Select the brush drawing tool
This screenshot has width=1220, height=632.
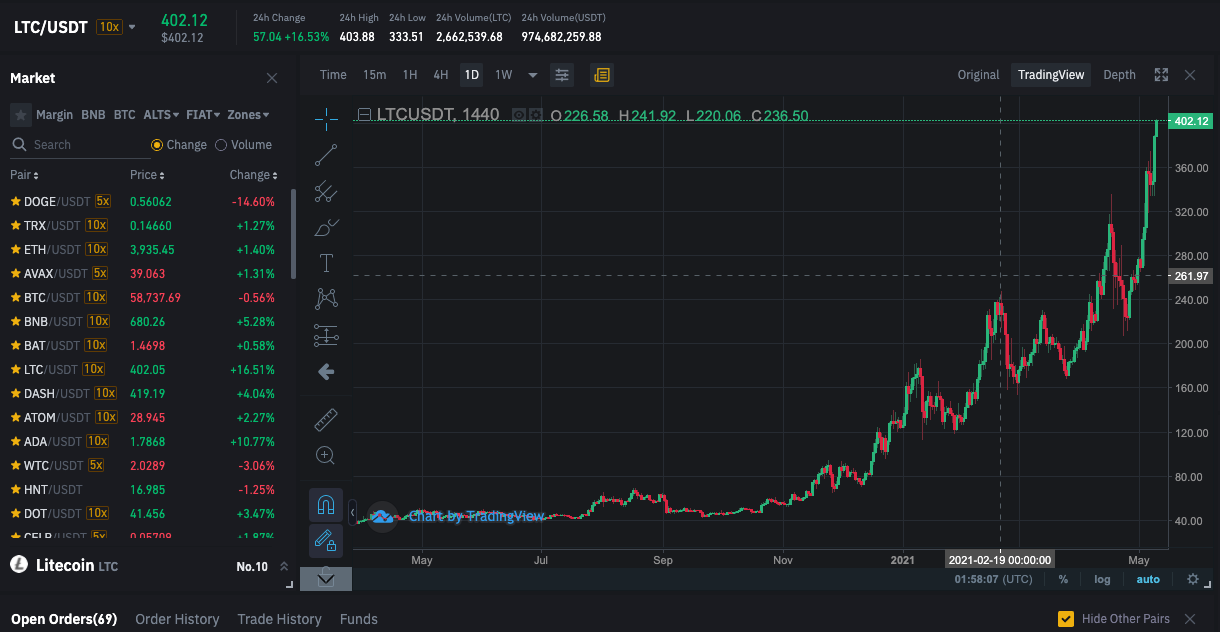click(x=326, y=227)
